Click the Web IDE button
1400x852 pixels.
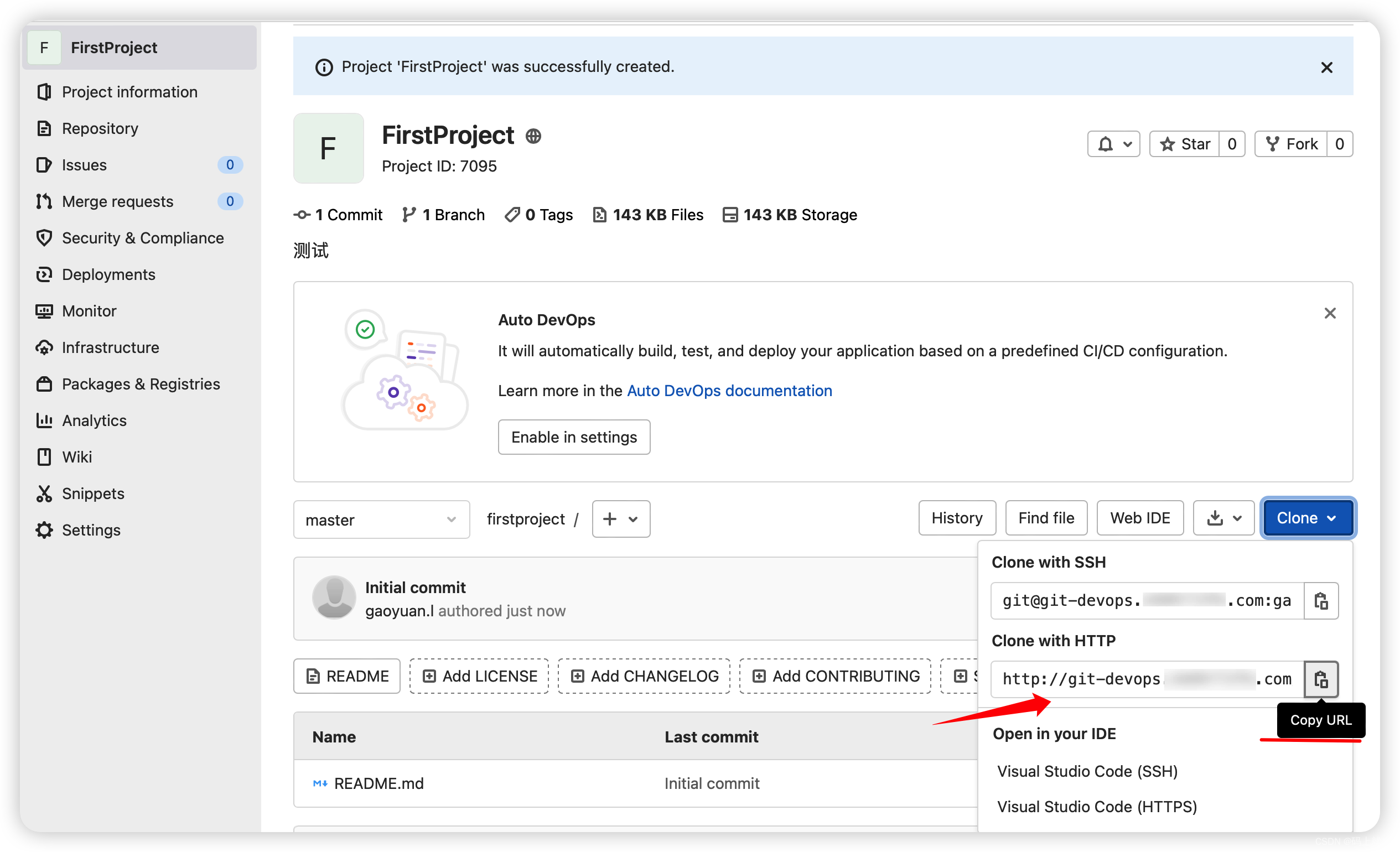(x=1141, y=518)
